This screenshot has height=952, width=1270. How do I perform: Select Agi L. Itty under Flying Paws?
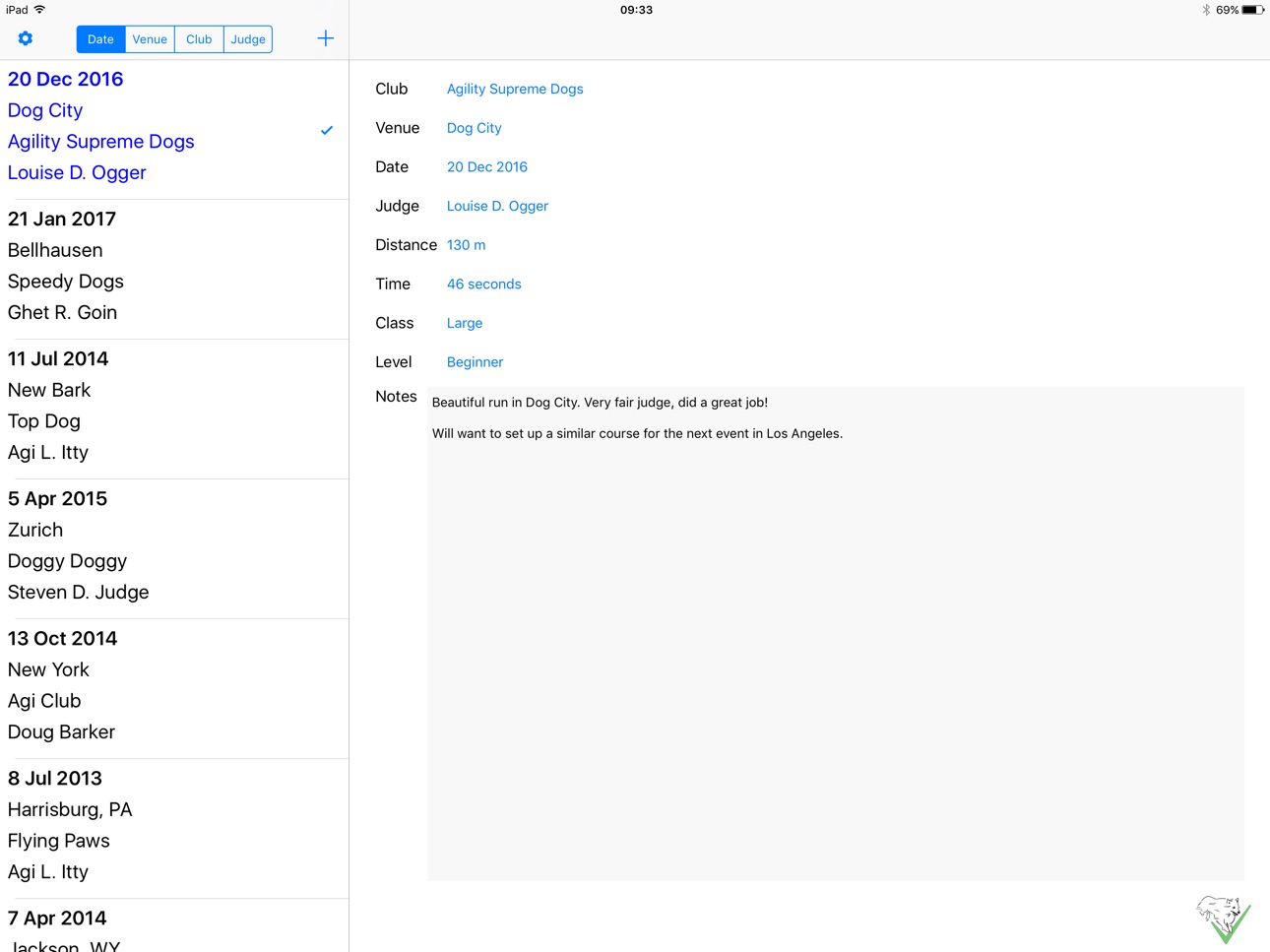tap(48, 872)
